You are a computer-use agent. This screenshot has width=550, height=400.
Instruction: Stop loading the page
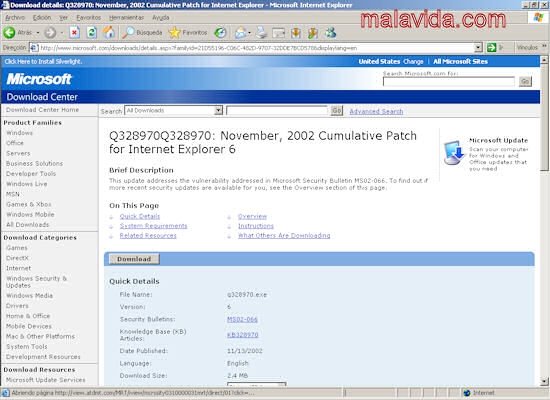(74, 33)
